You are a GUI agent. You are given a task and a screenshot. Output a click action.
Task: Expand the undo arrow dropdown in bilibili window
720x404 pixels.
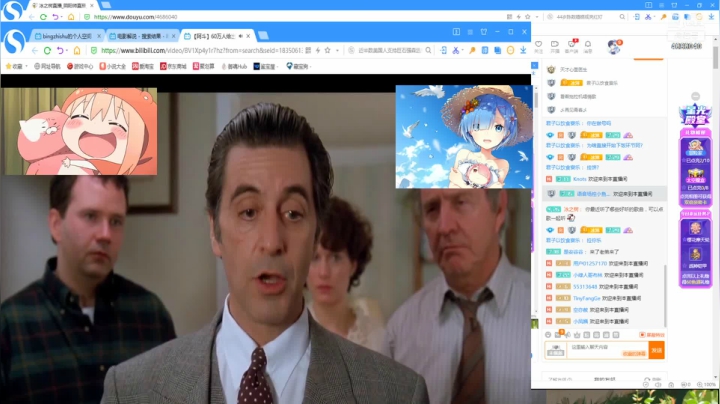tap(66, 50)
